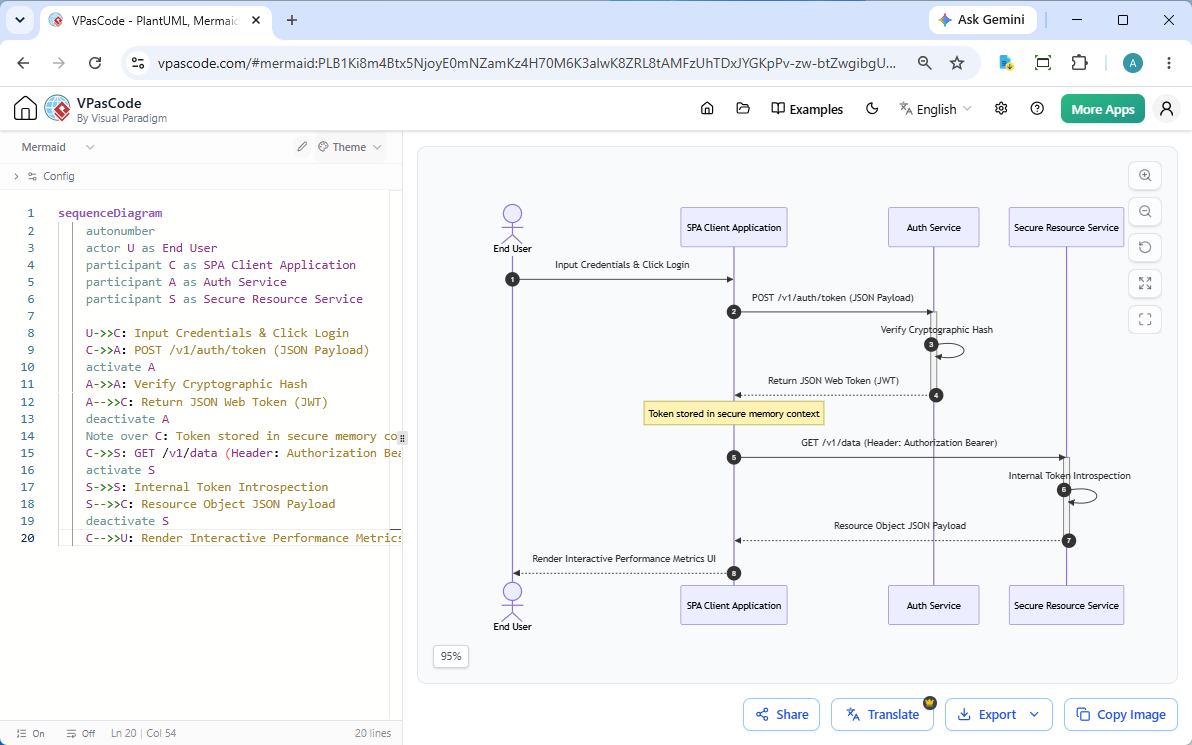Click the sequenceDiagram line in the editor
The width and height of the screenshot is (1192, 745).
coord(110,214)
